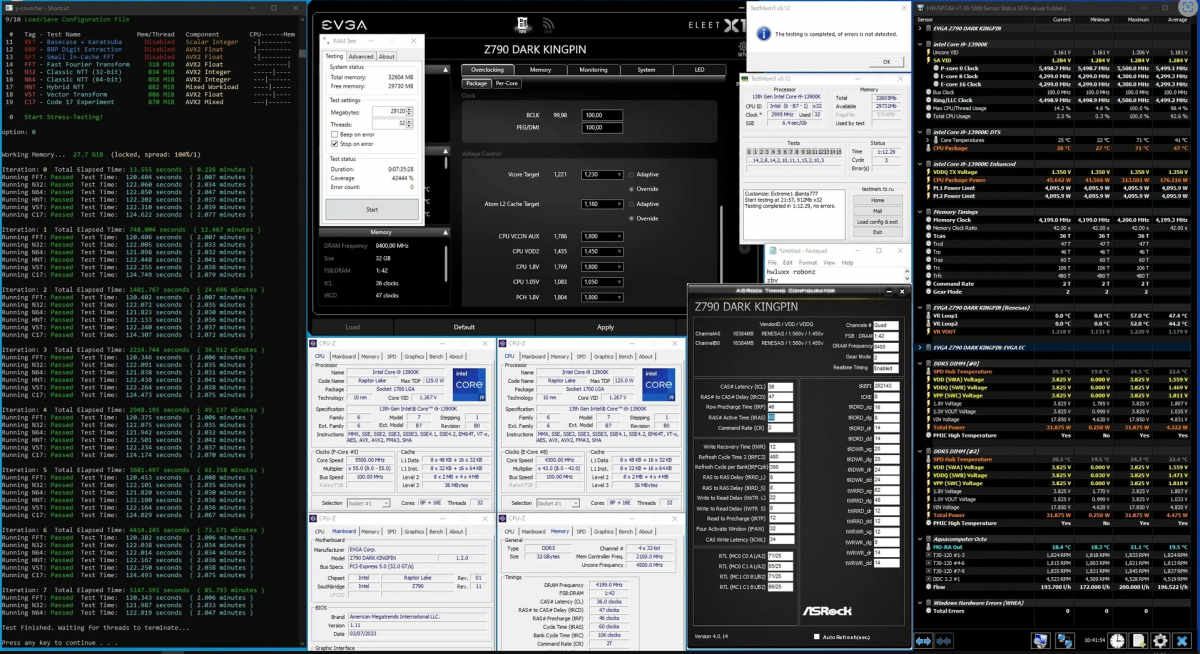The width and height of the screenshot is (1200, 654).
Task: Open HWiNFO remote monitoring computer icon
Action: [1041, 641]
